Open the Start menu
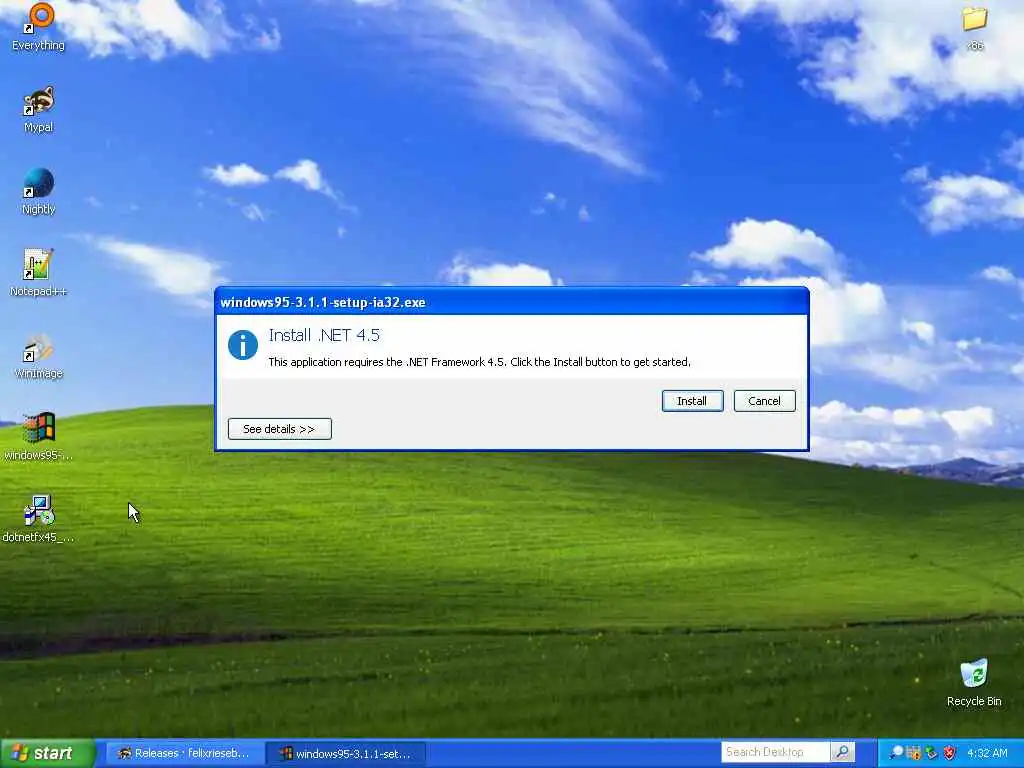This screenshot has width=1024, height=768. (x=47, y=753)
